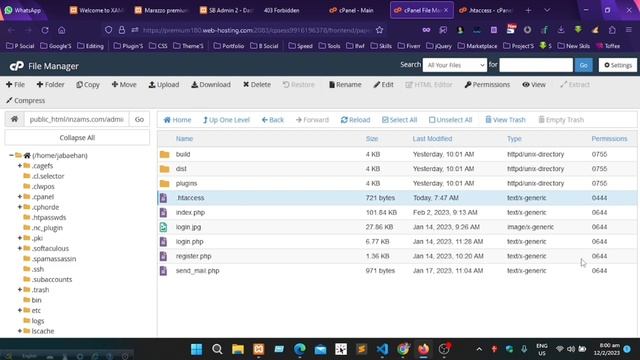Switch to the 403 Forbidden tab
This screenshot has height=360, width=640.
282,10
